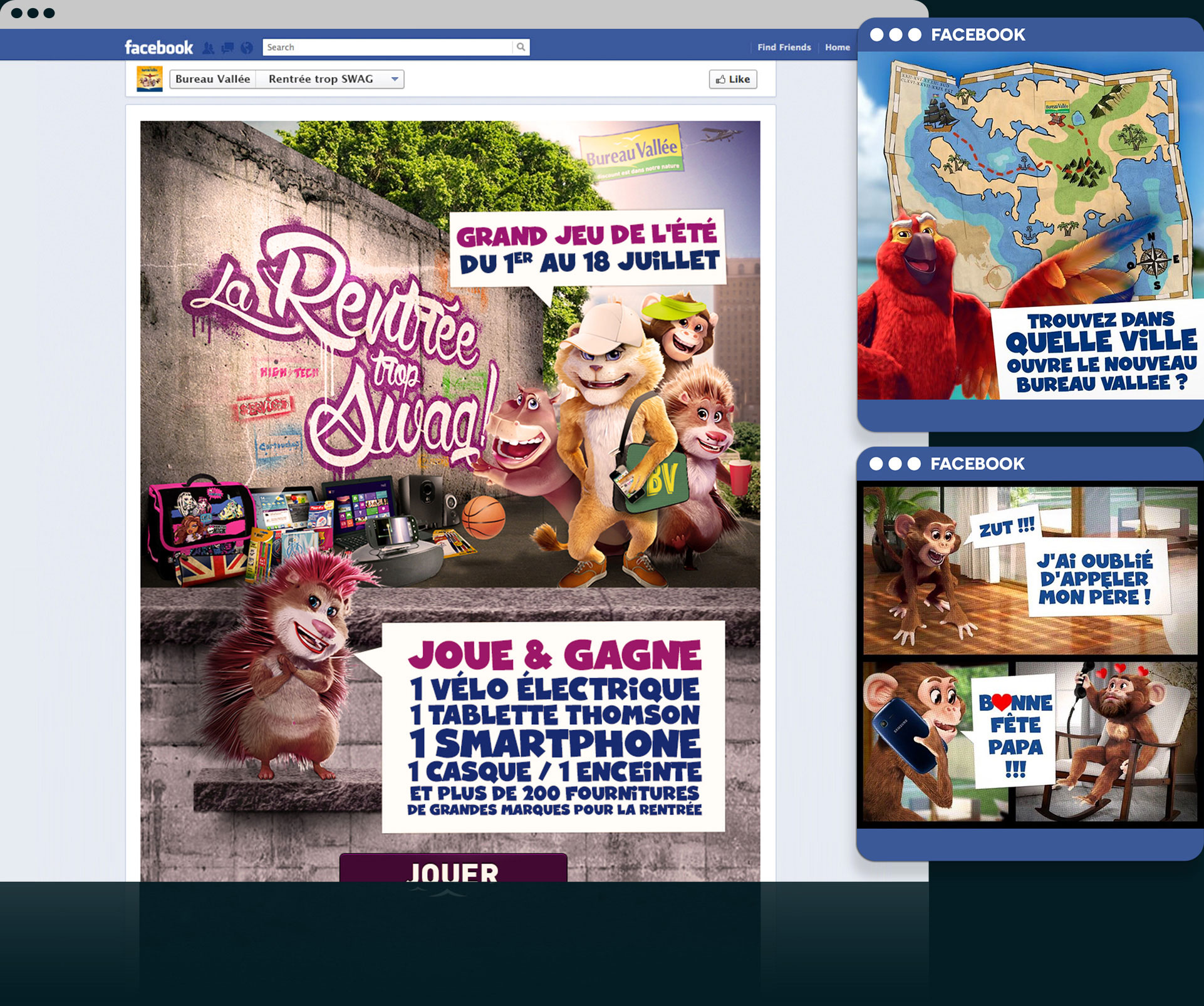1204x1006 pixels.
Task: Click the Bureau Vallée page thumbnail
Action: pos(150,79)
